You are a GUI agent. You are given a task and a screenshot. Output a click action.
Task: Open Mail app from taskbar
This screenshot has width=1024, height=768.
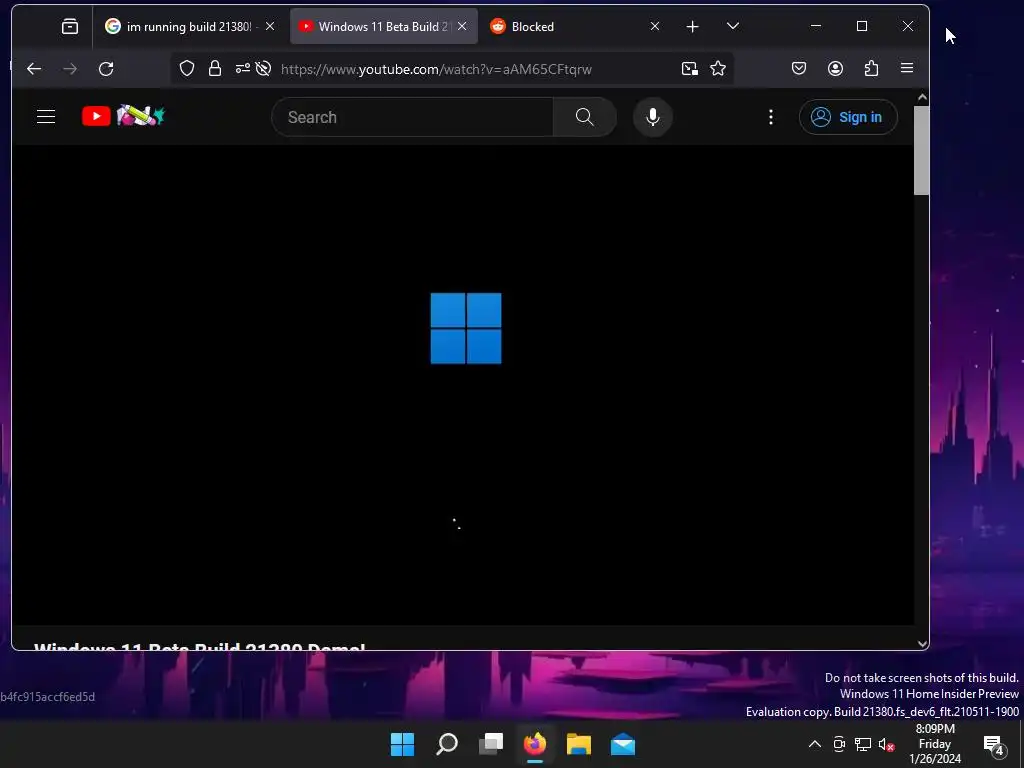coord(623,744)
